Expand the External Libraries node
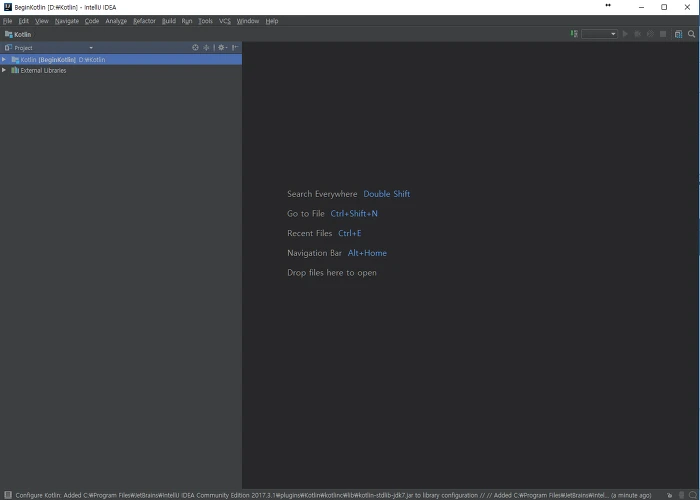700x500 pixels. tap(4, 70)
